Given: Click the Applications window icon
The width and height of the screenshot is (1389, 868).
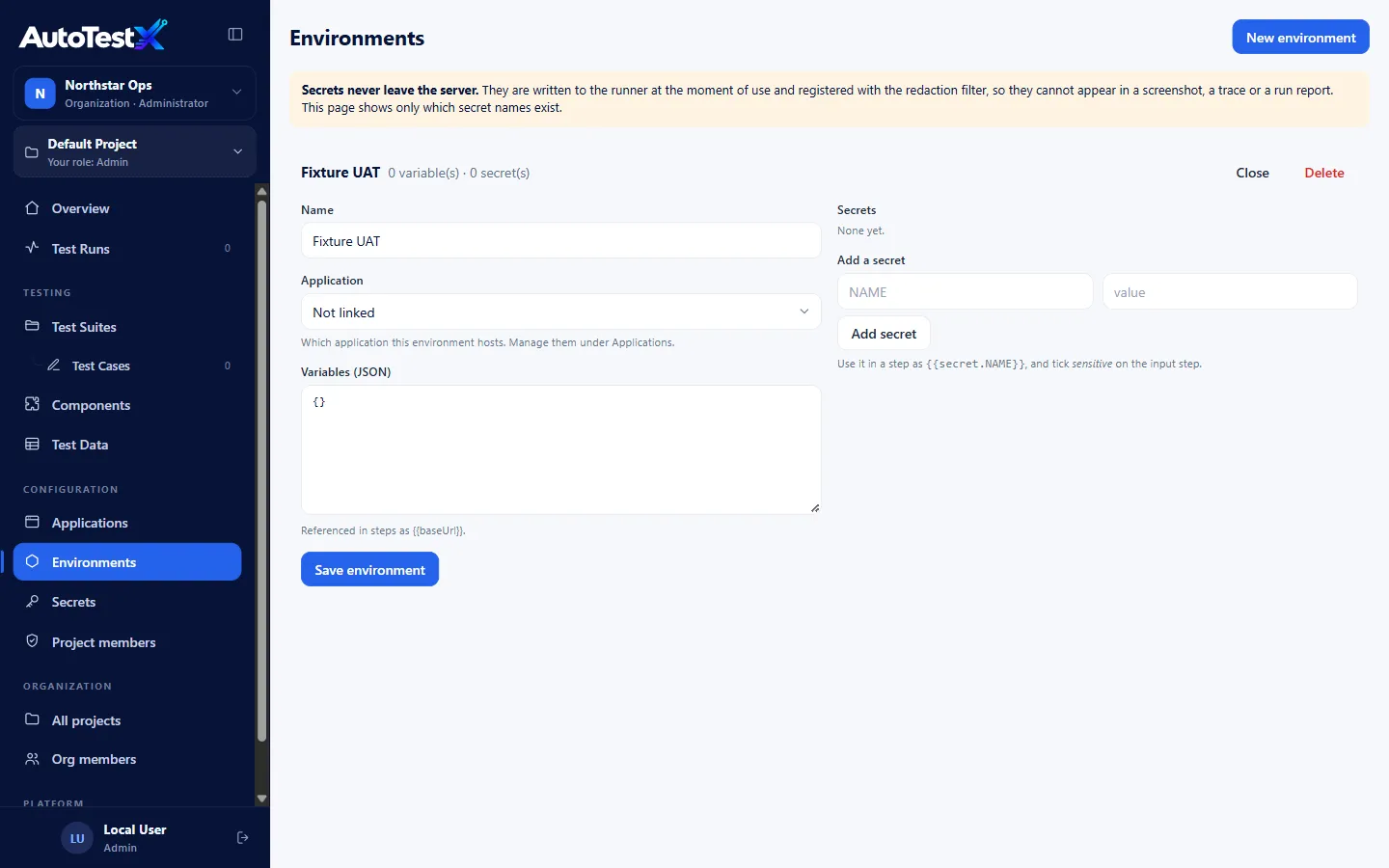Looking at the screenshot, I should (32, 522).
